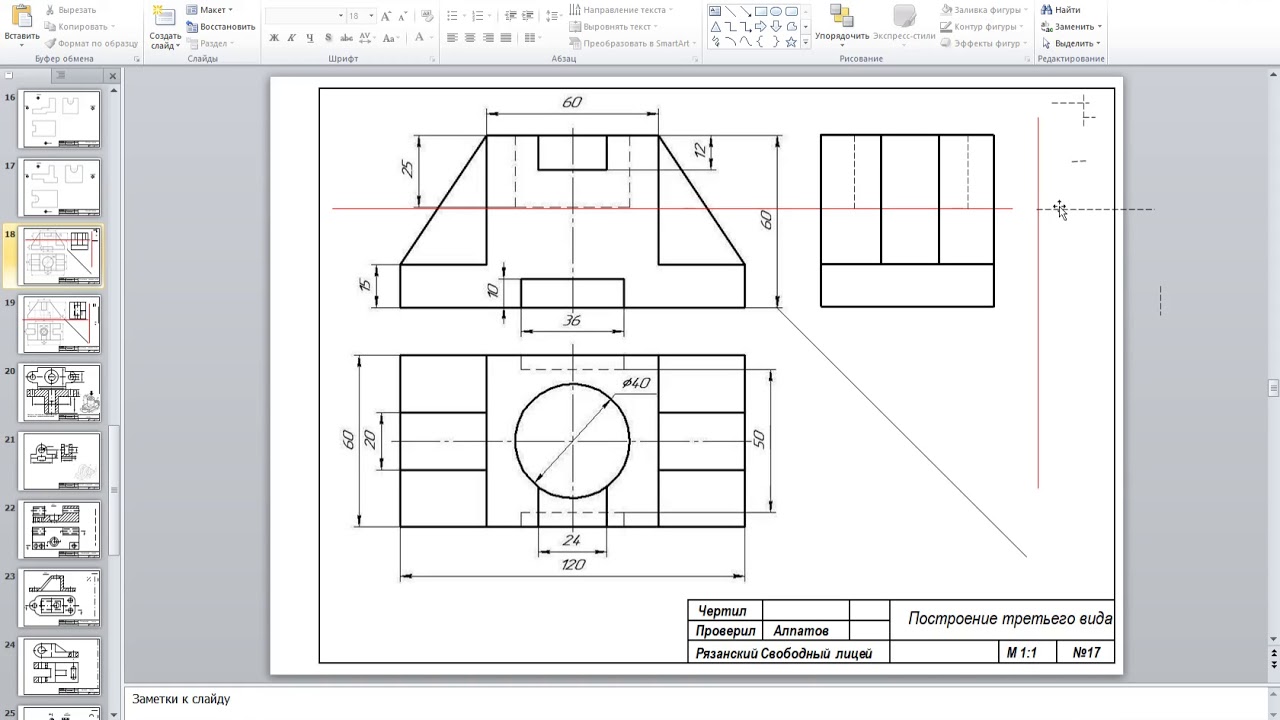1280x720 pixels.
Task: Select slide 16 thumbnail
Action: 60,120
